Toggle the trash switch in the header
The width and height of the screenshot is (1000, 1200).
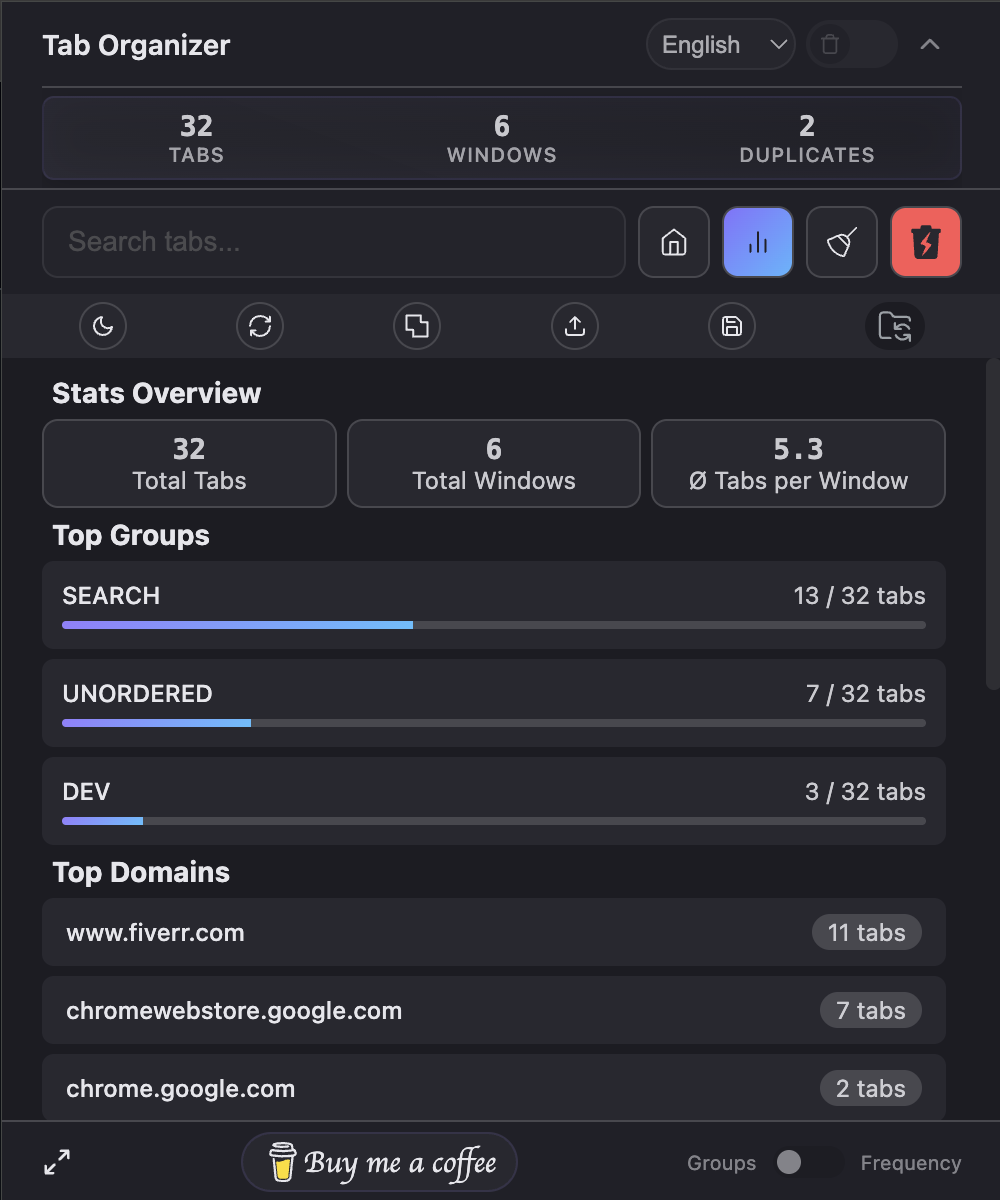pyautogui.click(x=851, y=44)
